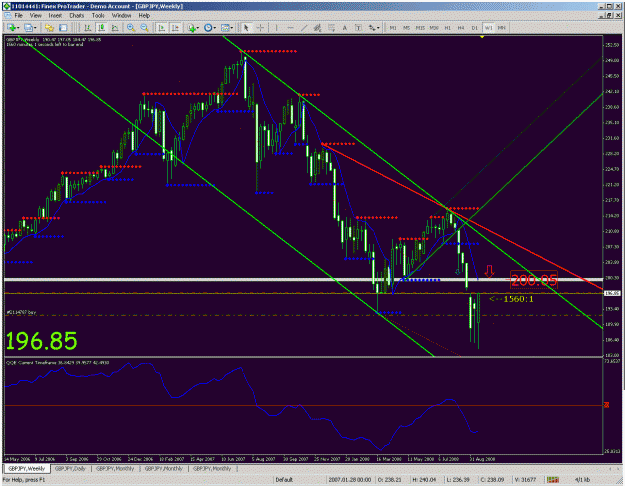Click the Templates icon
The height and width of the screenshot is (486, 625).
[225, 28]
